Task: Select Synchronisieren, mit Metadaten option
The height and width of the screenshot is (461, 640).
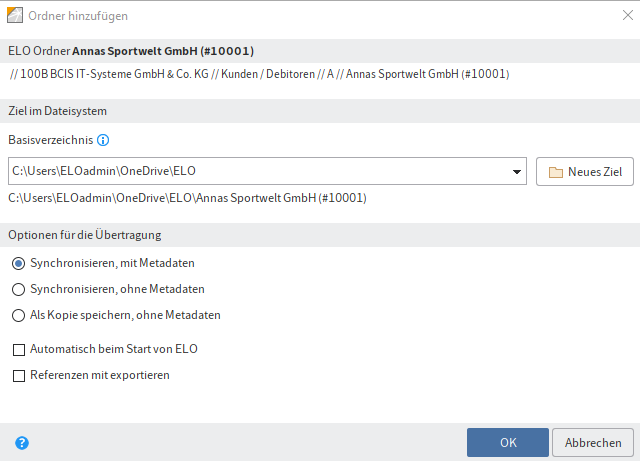Action: click(x=18, y=263)
